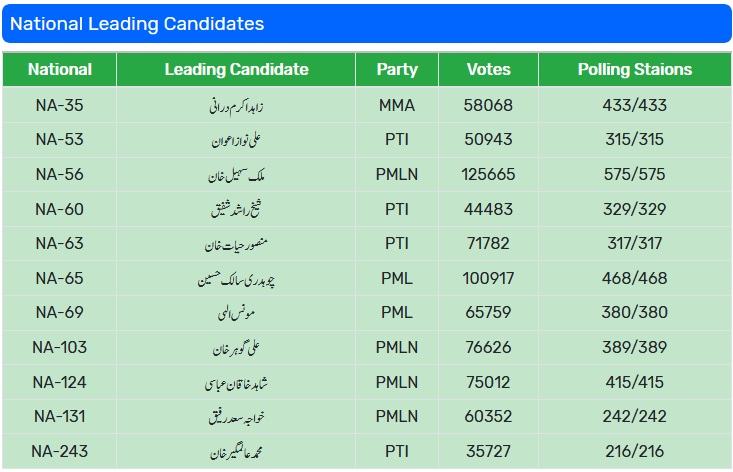Click the PML party cell for NA-65
This screenshot has width=733, height=472.
tap(397, 278)
